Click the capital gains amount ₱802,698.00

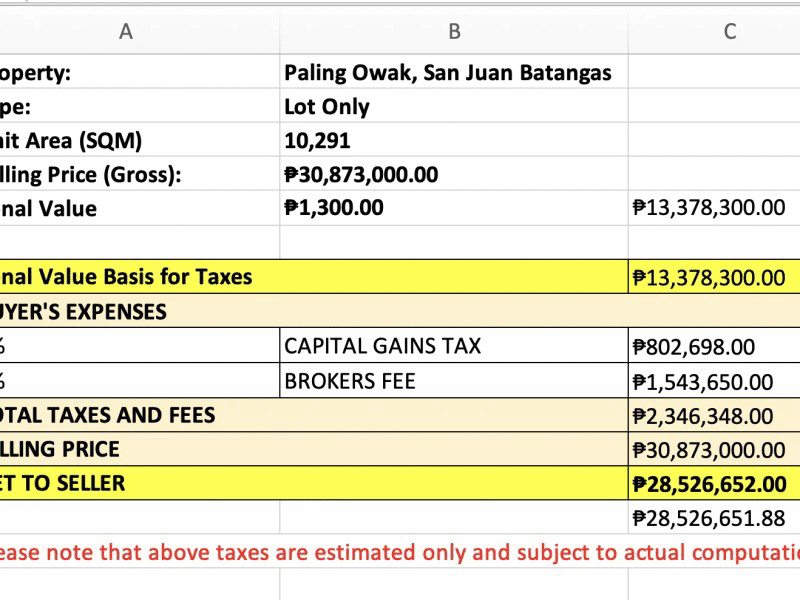coord(693,347)
